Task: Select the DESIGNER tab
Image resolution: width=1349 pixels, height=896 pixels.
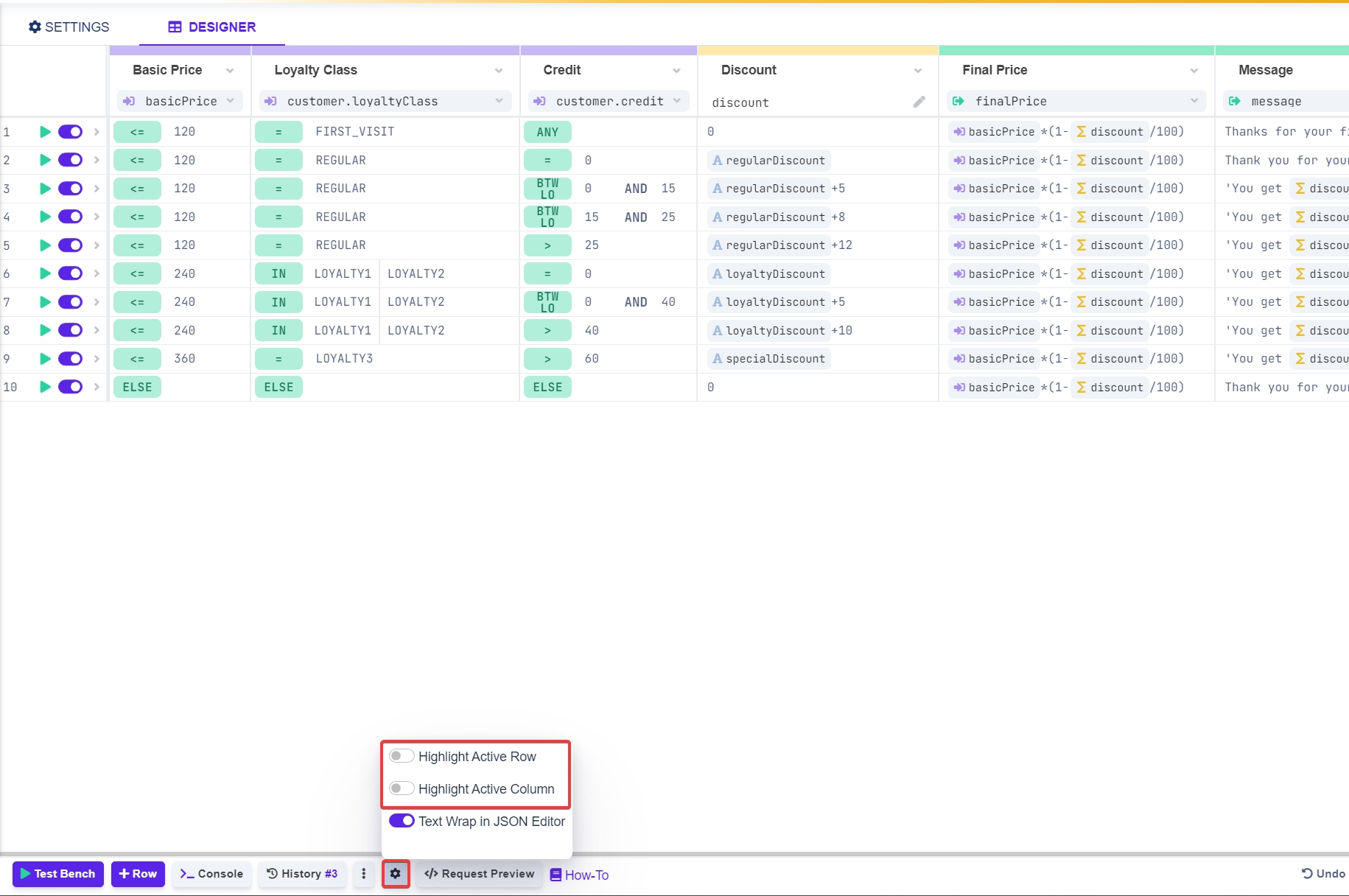Action: tap(212, 27)
